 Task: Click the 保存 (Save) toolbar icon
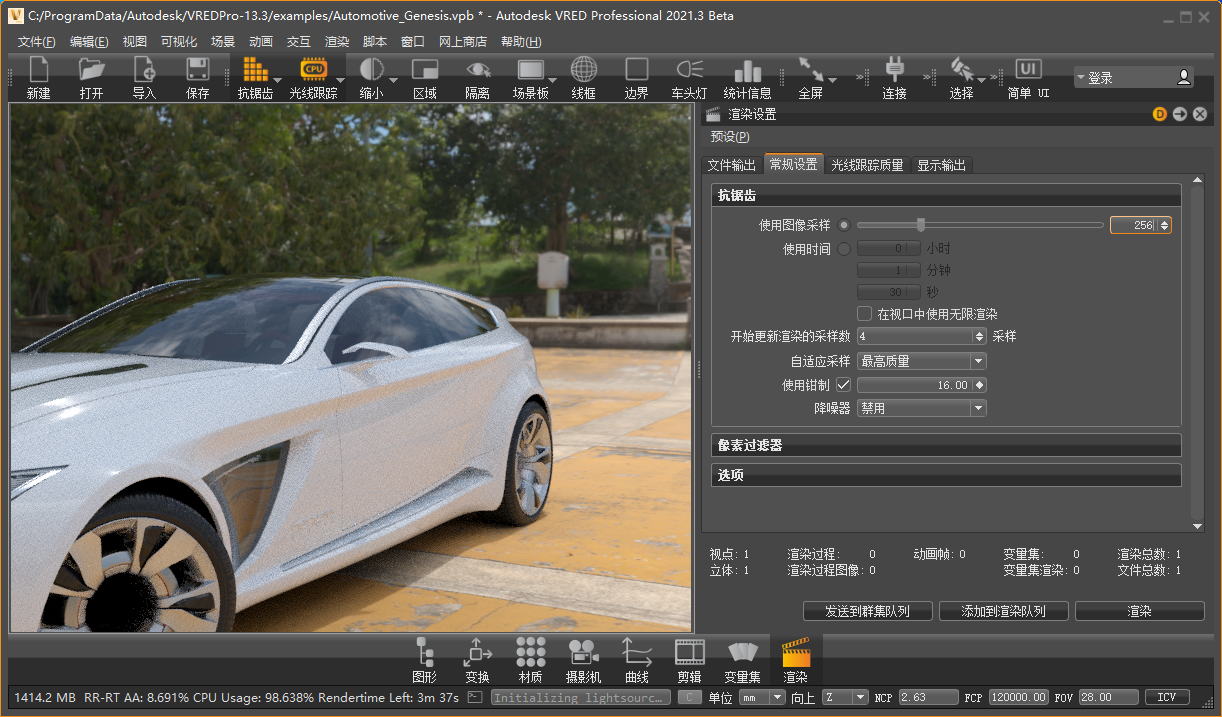pyautogui.click(x=197, y=70)
